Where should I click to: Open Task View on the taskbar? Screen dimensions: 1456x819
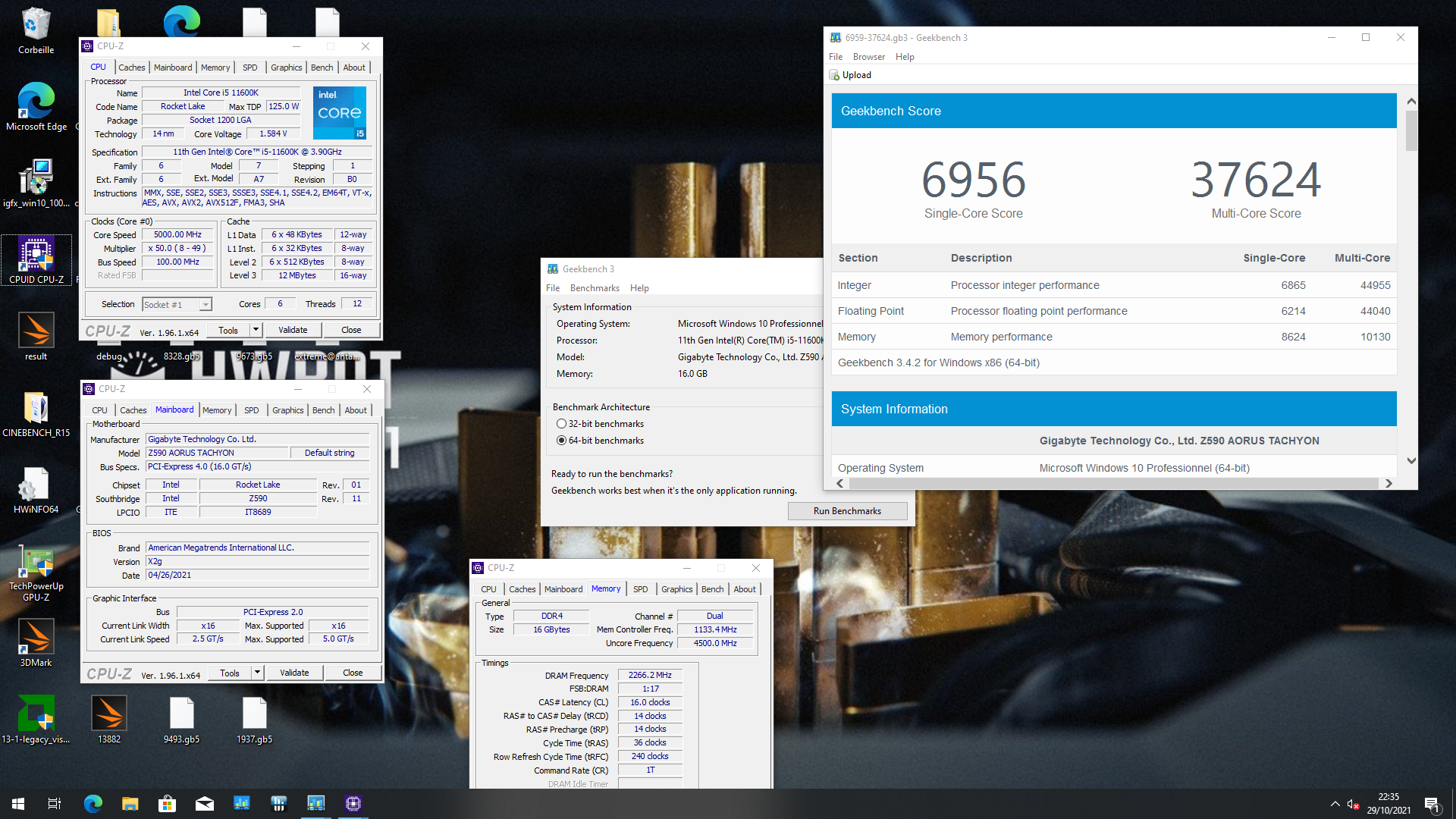(x=55, y=804)
